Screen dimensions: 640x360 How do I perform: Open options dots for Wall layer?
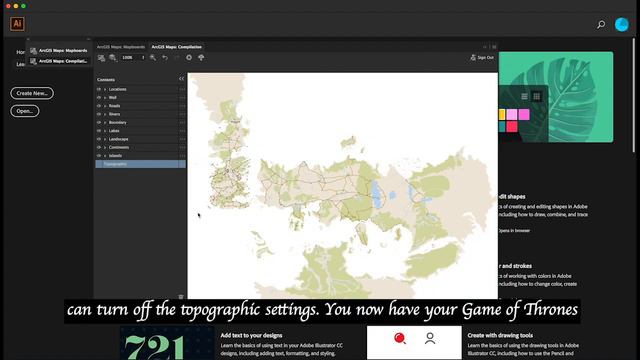pos(182,98)
